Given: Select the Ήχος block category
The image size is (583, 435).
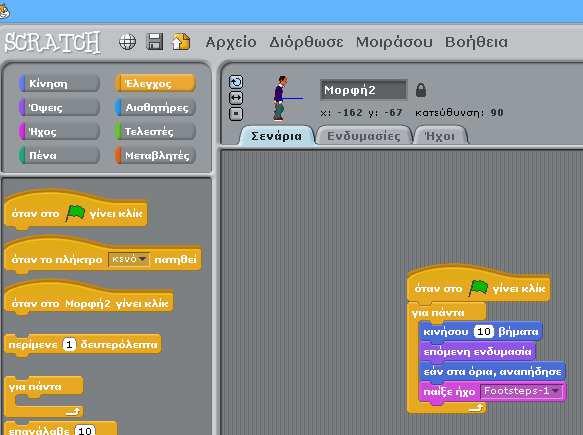Looking at the screenshot, I should (x=59, y=132).
